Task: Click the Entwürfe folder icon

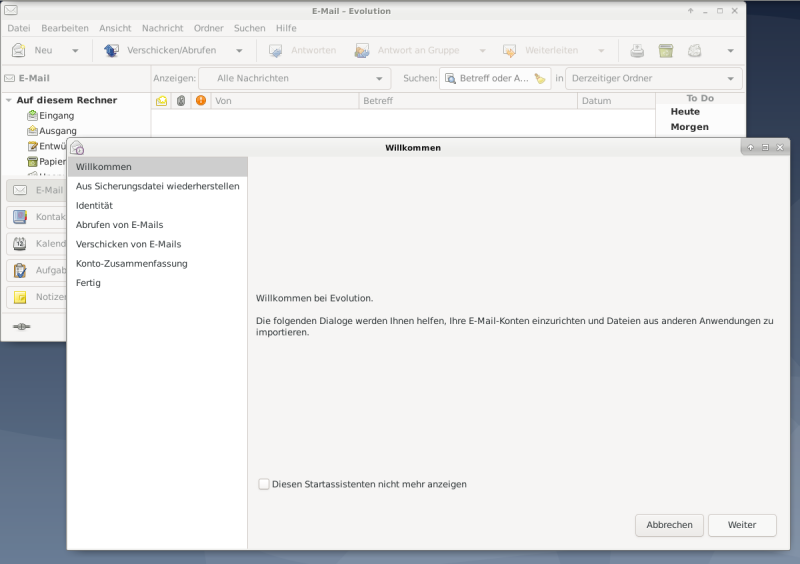Action: click(x=32, y=146)
